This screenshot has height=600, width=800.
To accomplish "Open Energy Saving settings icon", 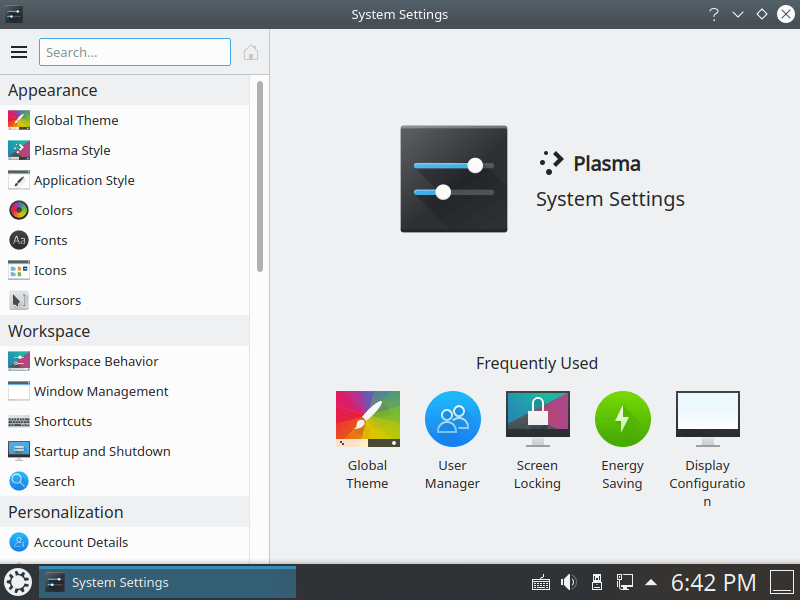I will pyautogui.click(x=622, y=419).
